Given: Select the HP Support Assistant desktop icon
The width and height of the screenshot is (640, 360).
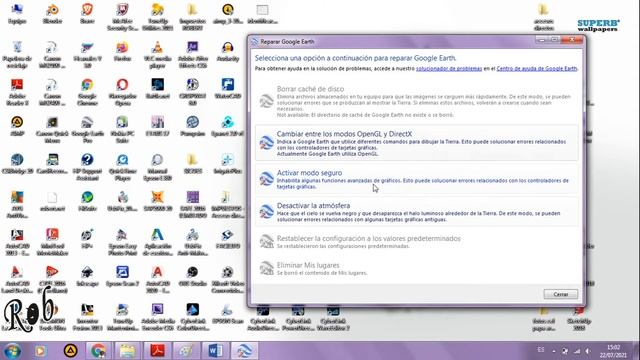Looking at the screenshot, I should tap(87, 168).
